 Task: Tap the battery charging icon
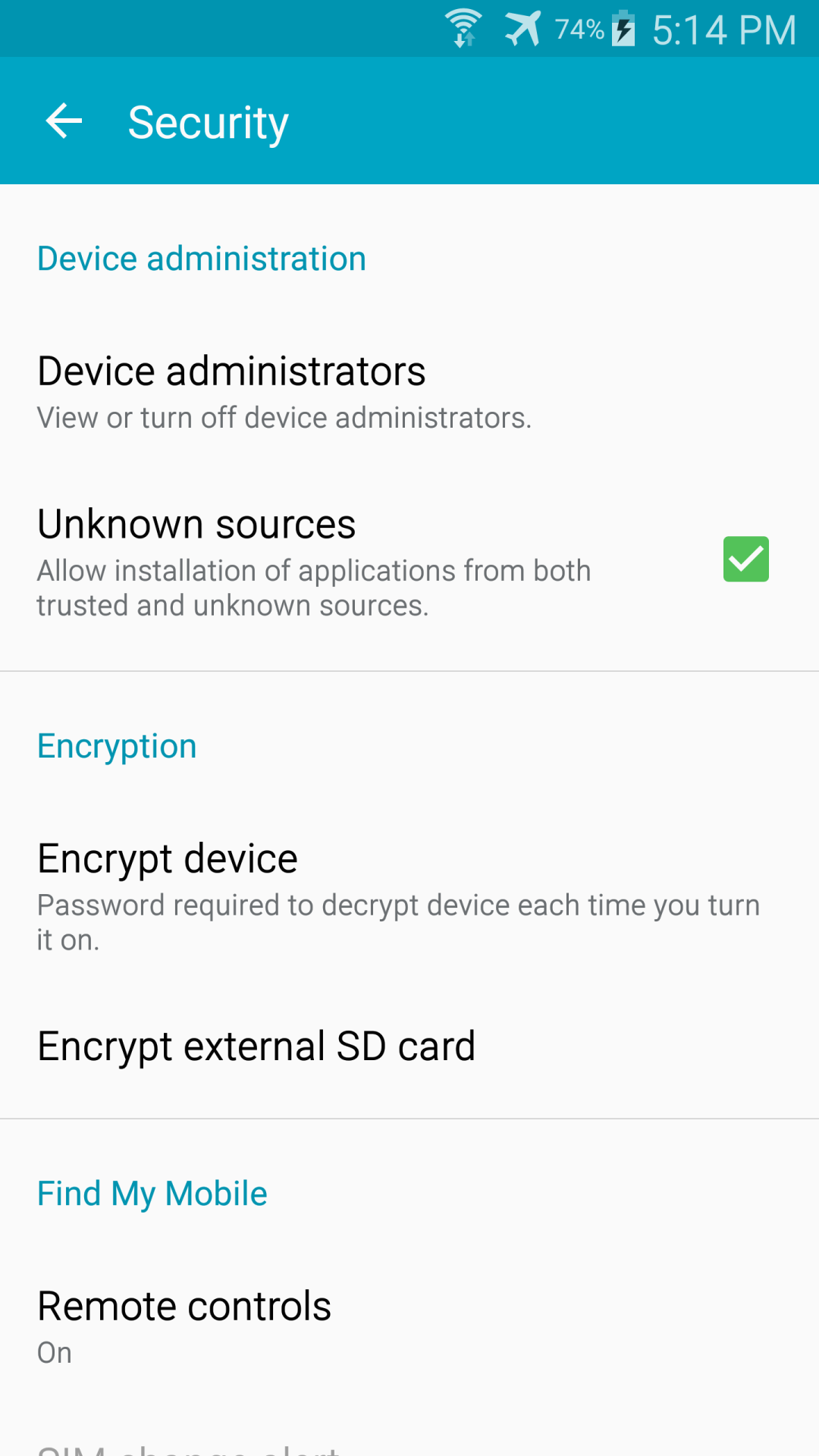623,29
